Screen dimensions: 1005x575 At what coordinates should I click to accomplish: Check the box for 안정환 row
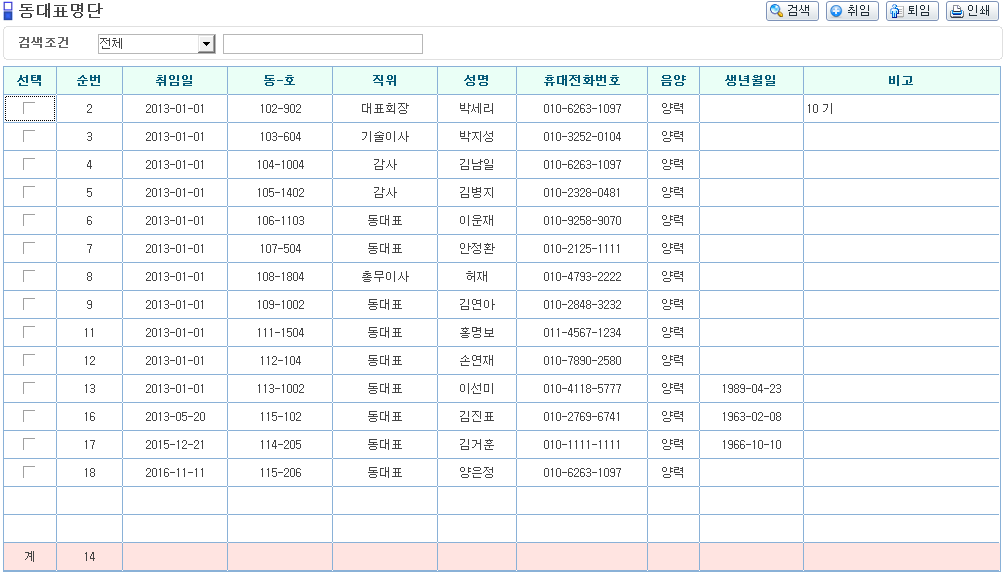[29, 248]
